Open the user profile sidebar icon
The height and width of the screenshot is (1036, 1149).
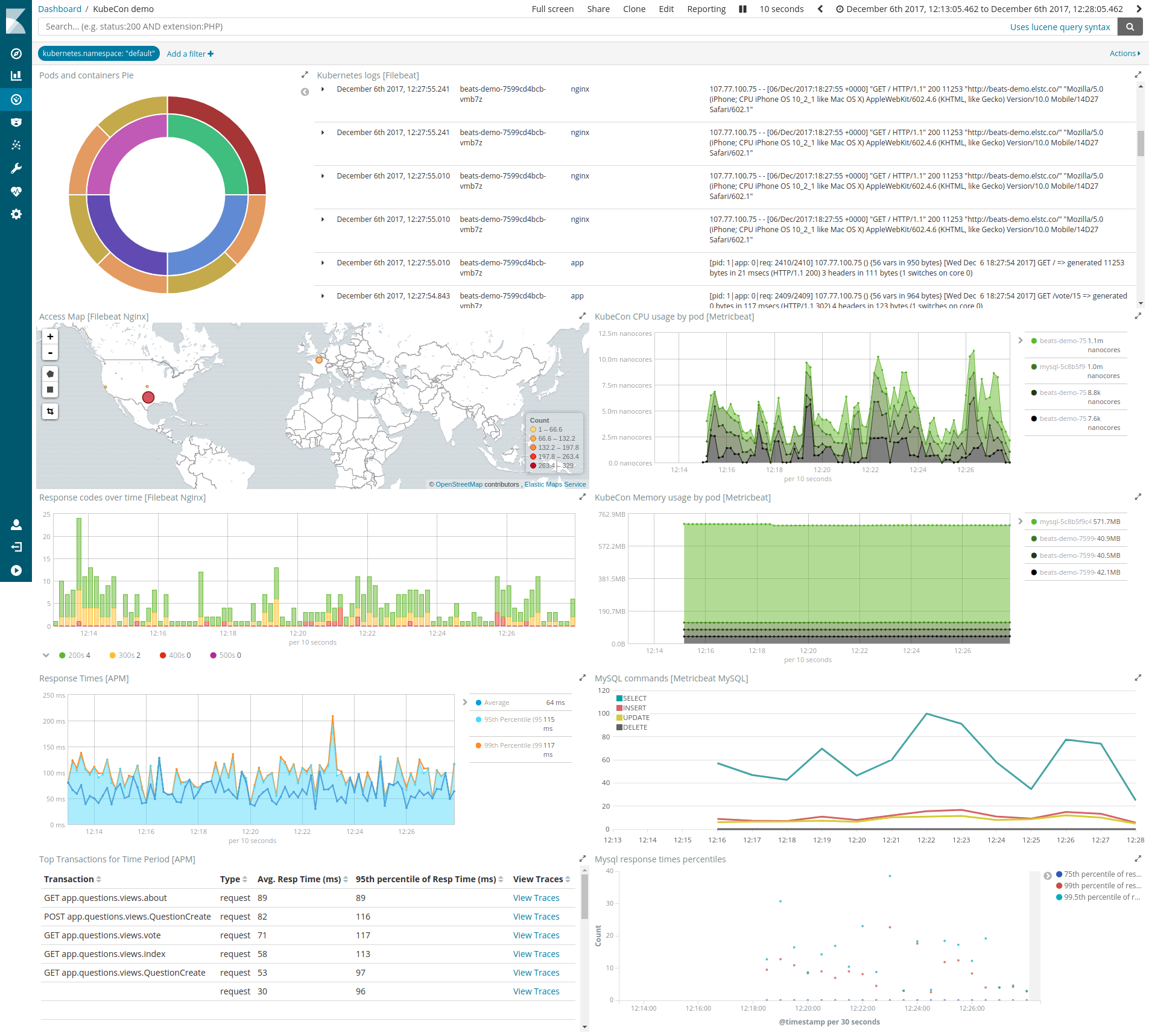click(x=16, y=525)
